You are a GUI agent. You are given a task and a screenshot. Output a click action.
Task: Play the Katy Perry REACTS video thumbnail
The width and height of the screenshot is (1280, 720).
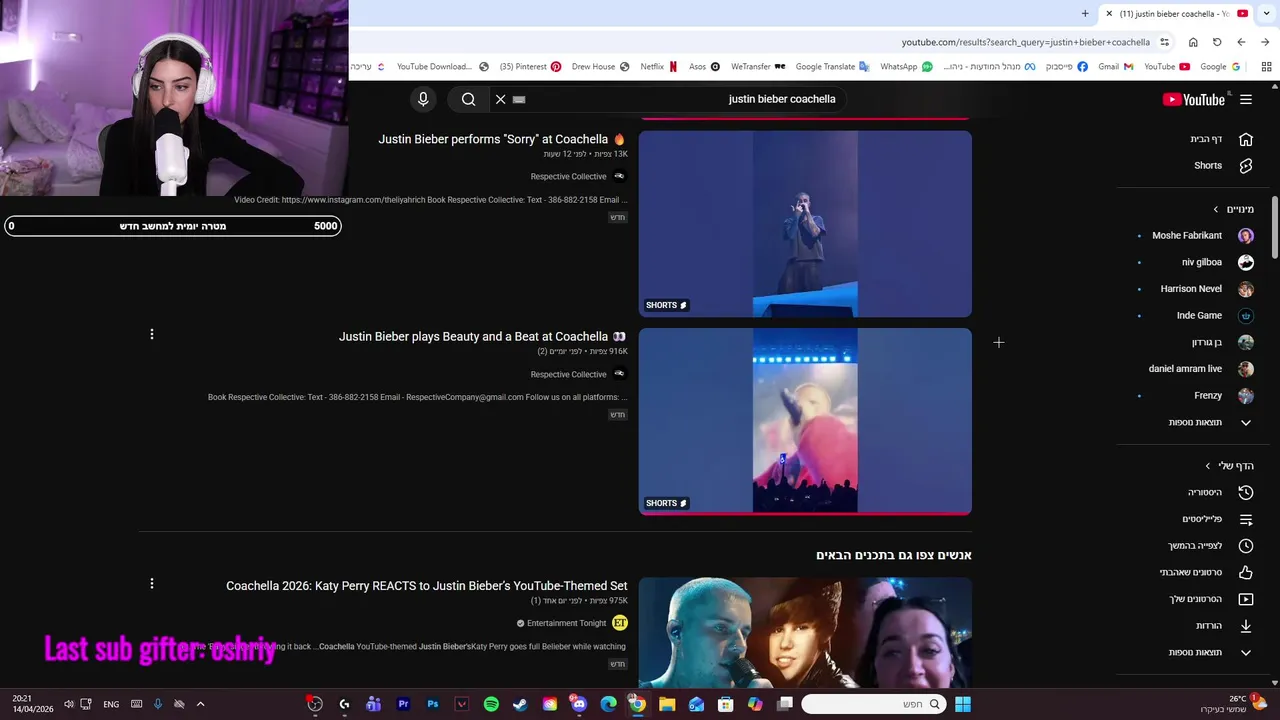coord(805,632)
